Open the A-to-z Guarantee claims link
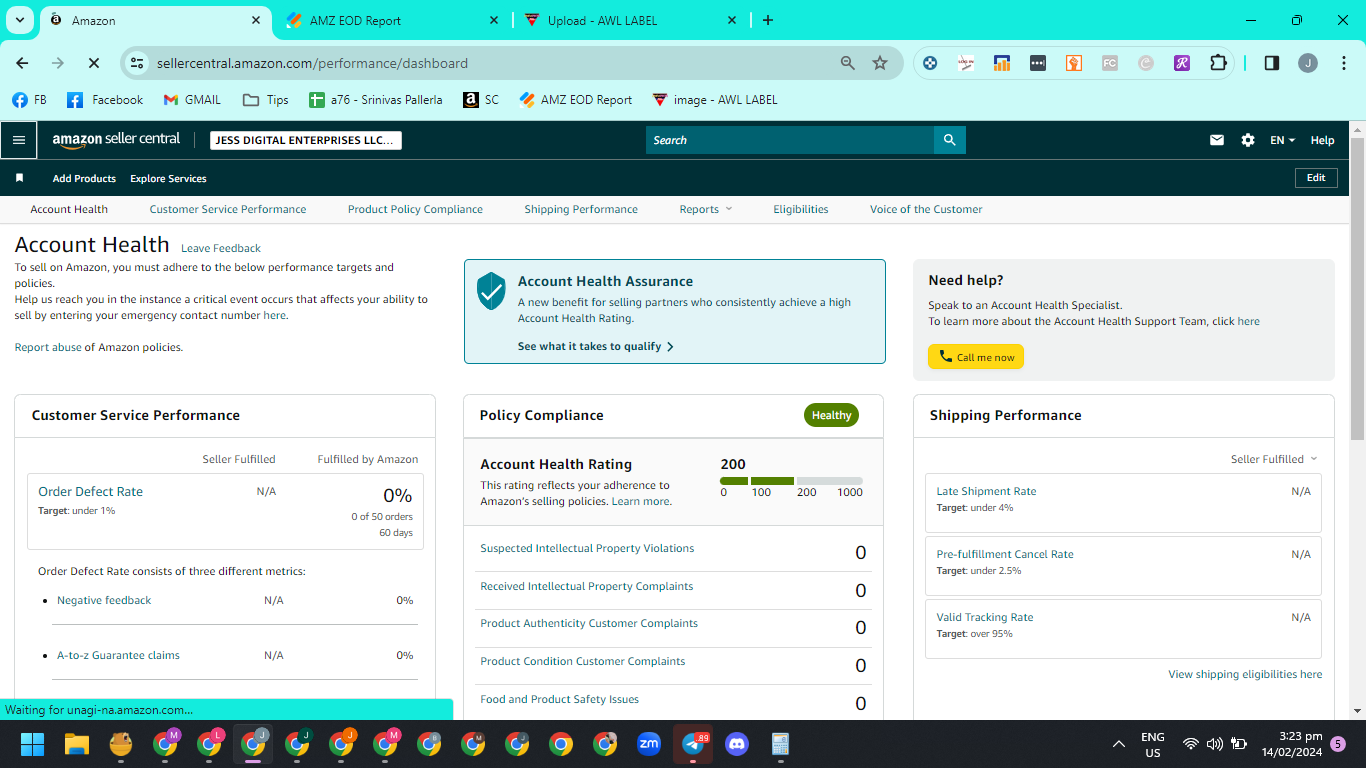This screenshot has height=768, width=1366. coord(118,655)
